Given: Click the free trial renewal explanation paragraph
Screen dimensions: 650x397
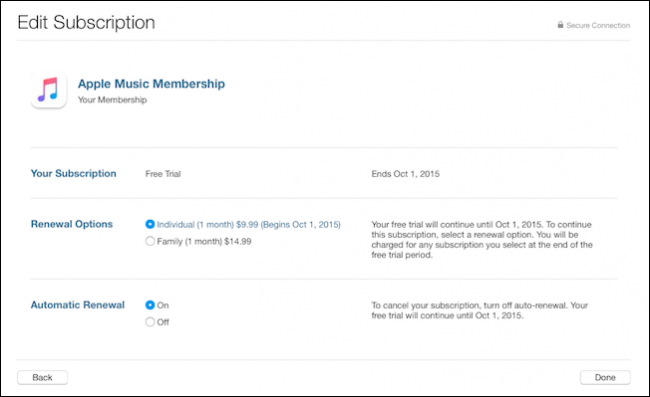Looking at the screenshot, I should [482, 240].
